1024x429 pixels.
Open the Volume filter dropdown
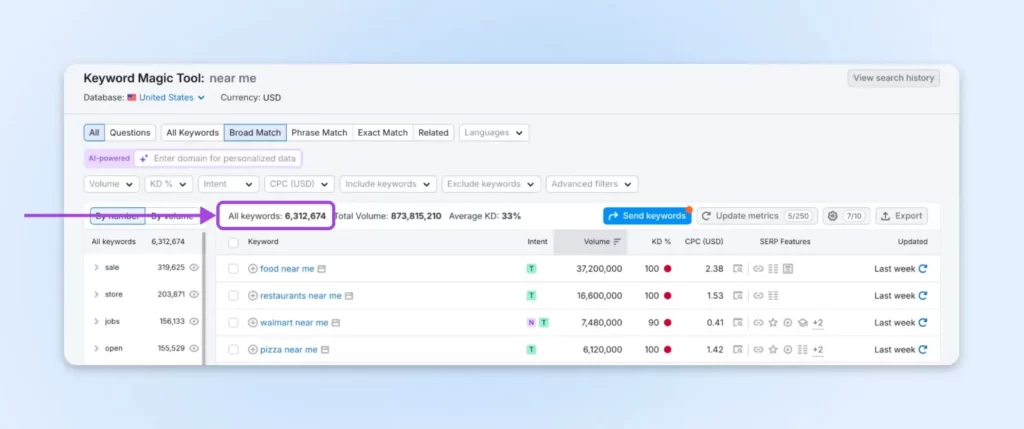point(112,184)
